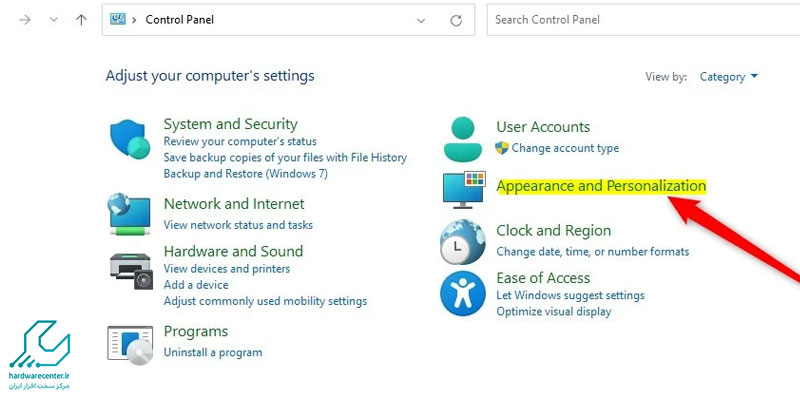Image resolution: width=800 pixels, height=400 pixels.
Task: Click Let Windows suggest settings
Action: (570, 295)
